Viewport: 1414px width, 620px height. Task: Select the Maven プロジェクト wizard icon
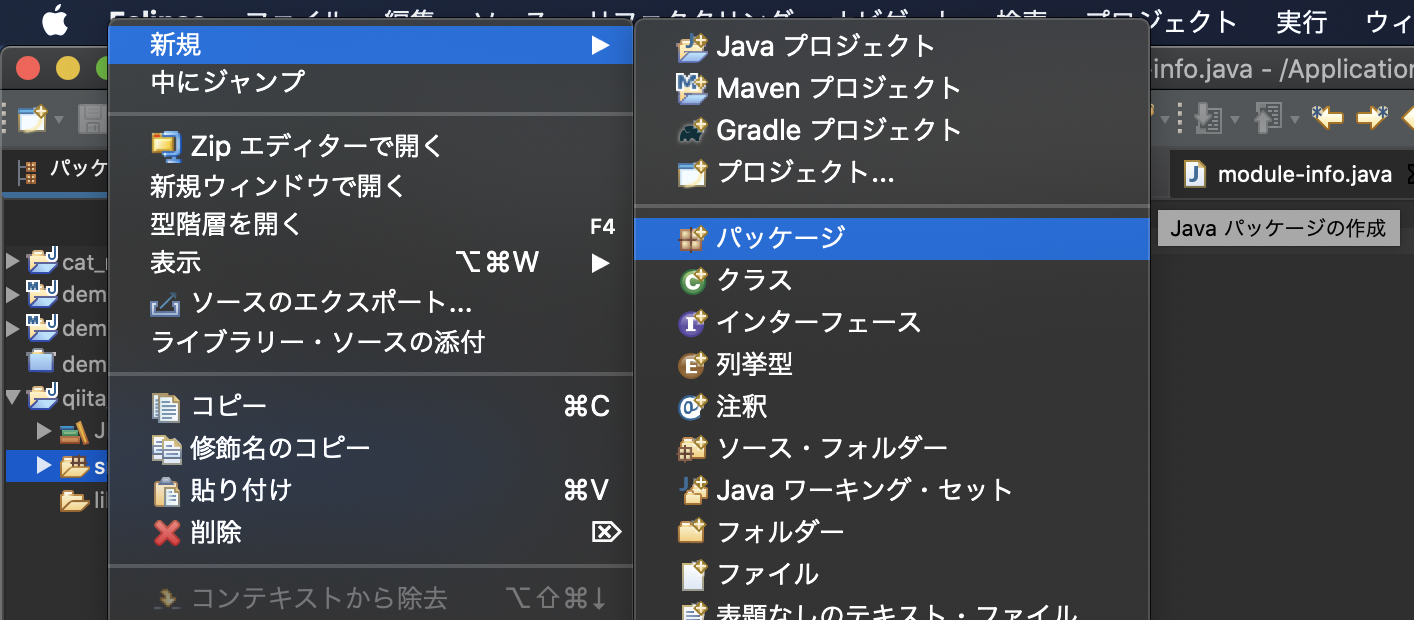[x=690, y=88]
